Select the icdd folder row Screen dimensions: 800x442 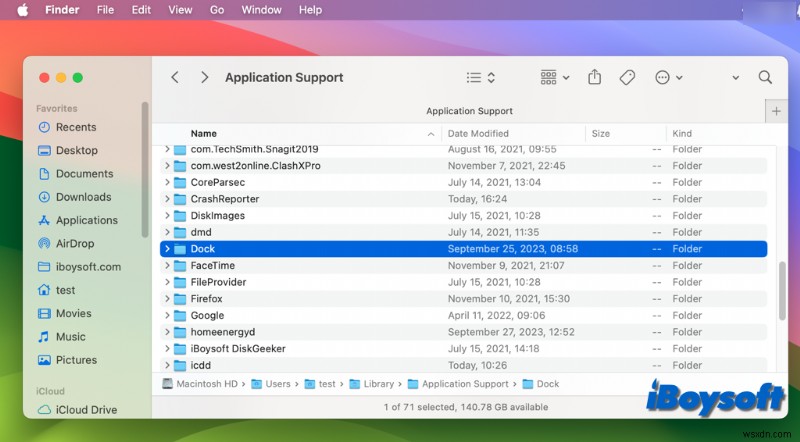pos(463,365)
